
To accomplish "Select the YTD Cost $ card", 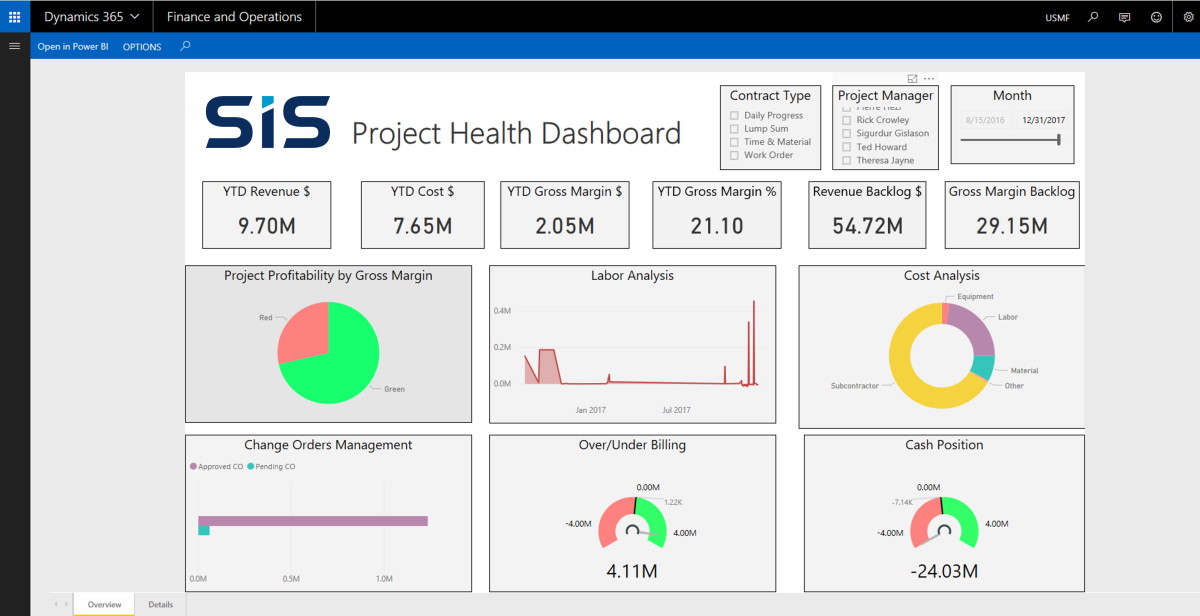I will click(422, 214).
